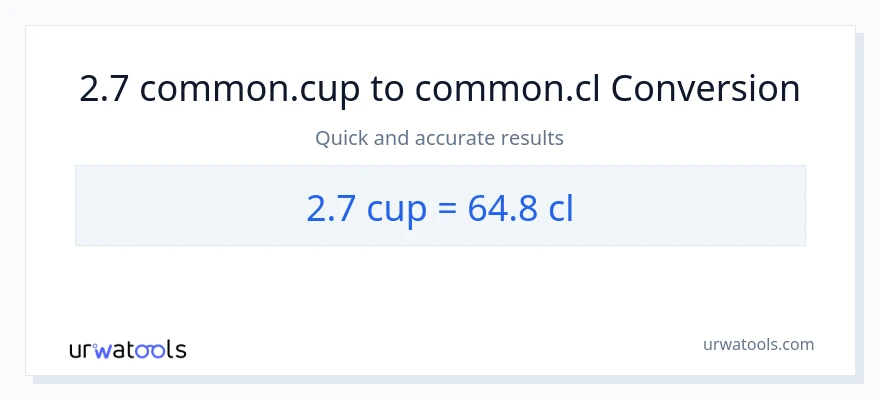Click "Quick and accurate results" subtitle

click(x=439, y=138)
